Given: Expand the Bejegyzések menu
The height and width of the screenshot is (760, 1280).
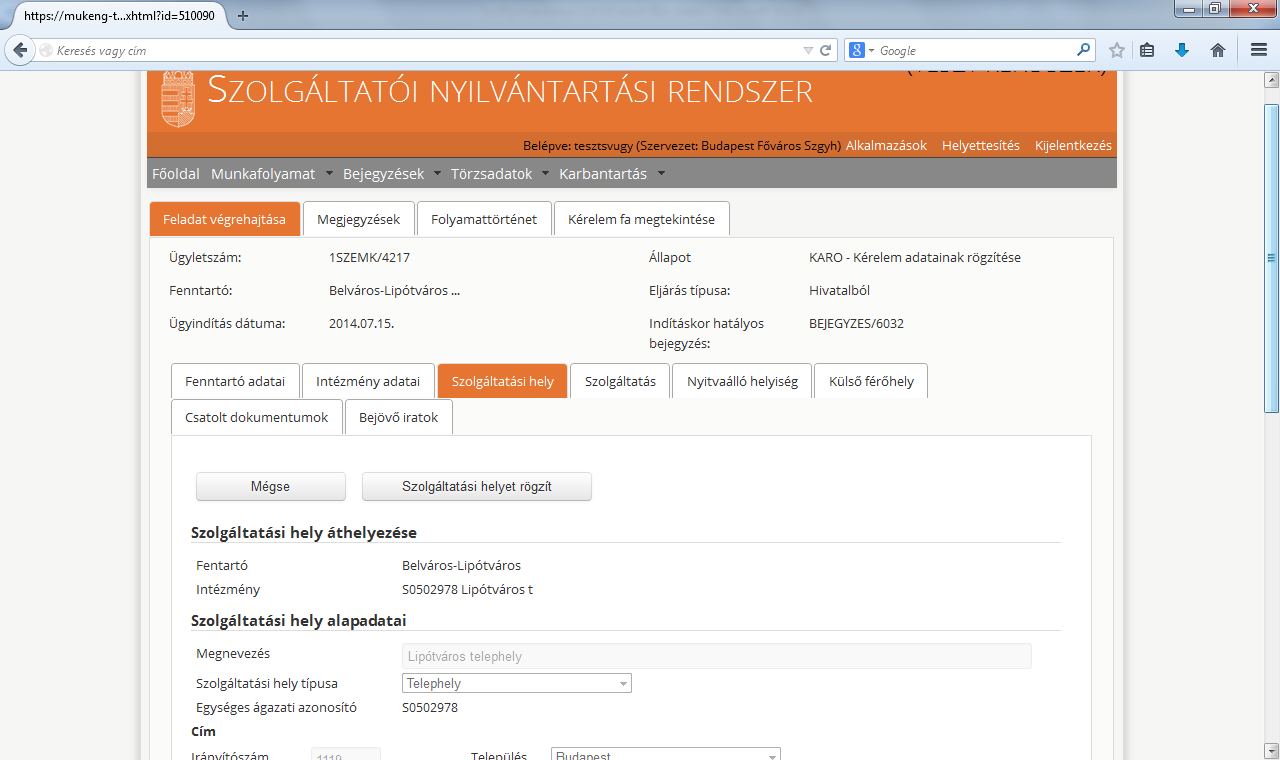Looking at the screenshot, I should 391,174.
